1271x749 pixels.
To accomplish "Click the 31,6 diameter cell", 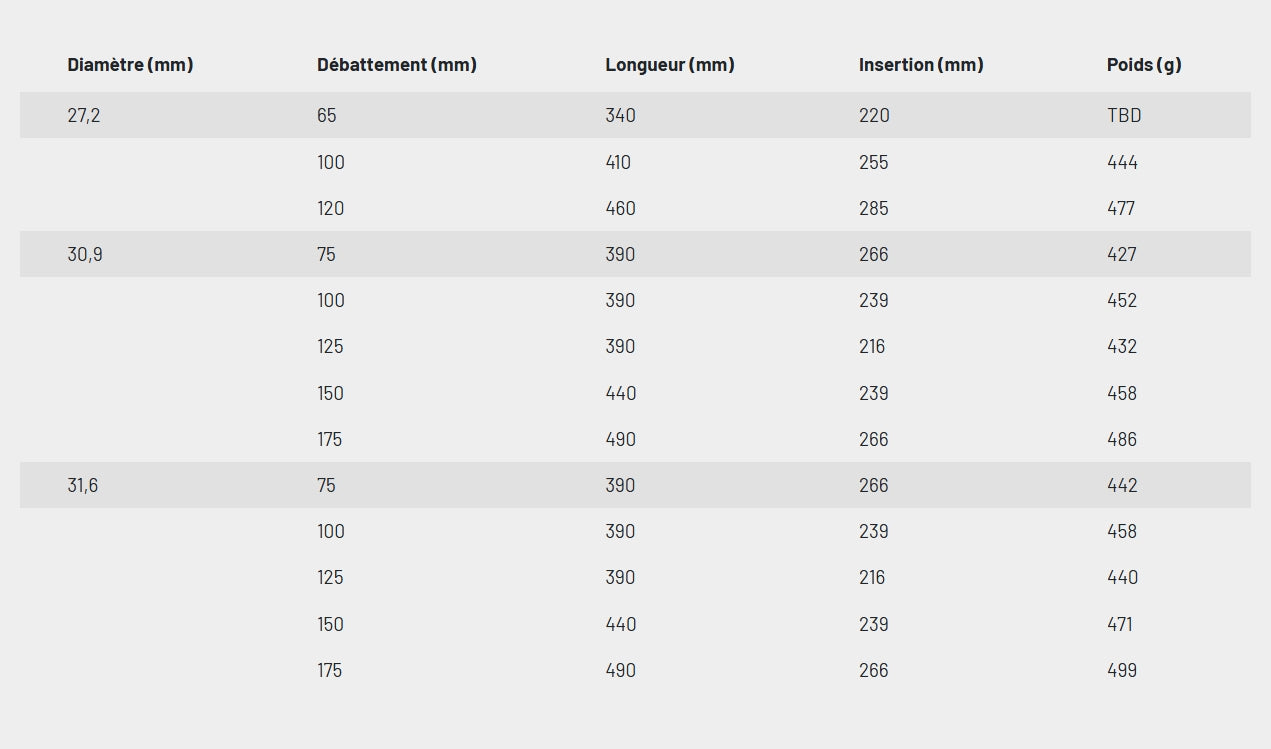I will pos(83,486).
